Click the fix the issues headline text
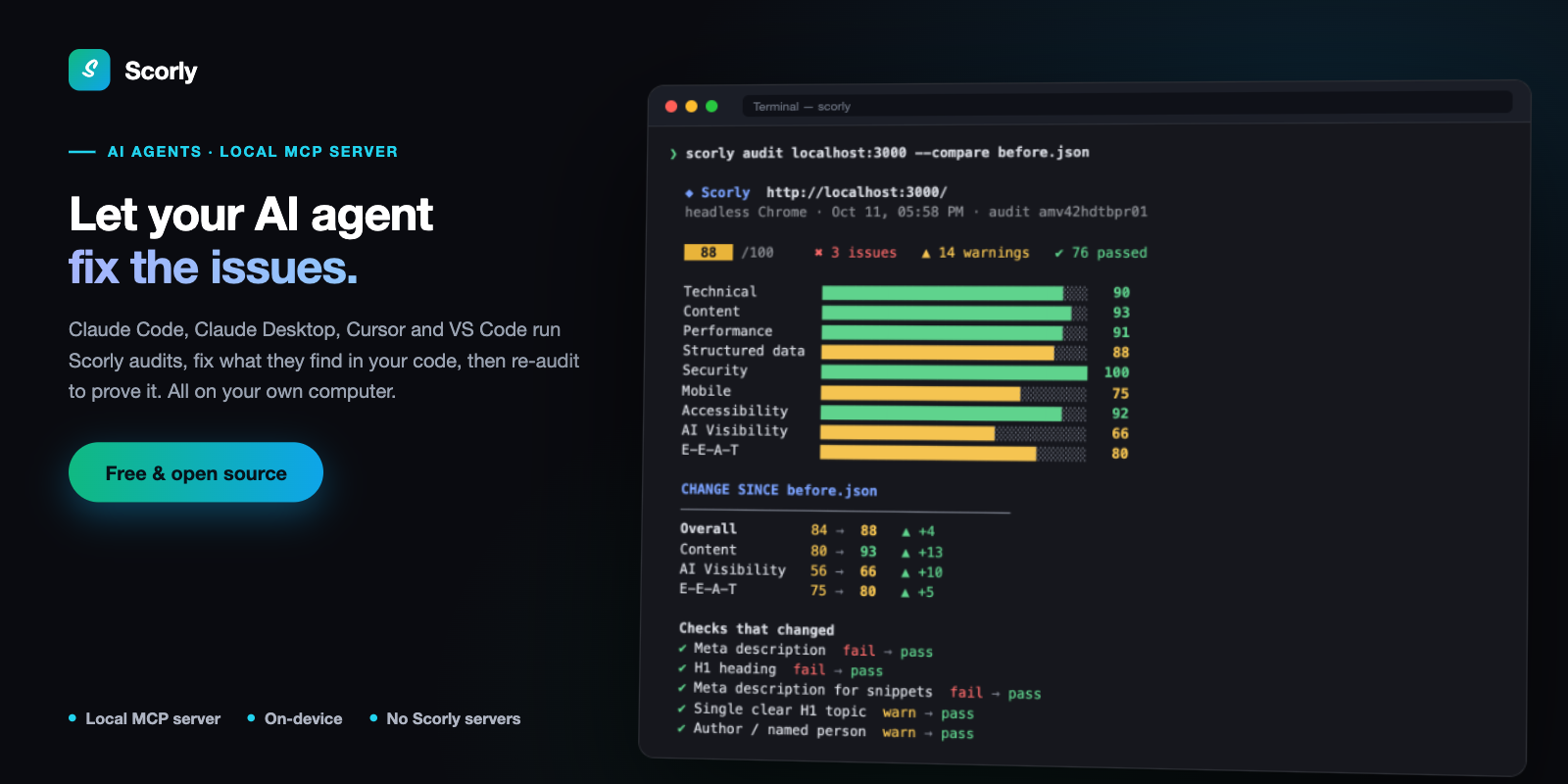 [214, 268]
